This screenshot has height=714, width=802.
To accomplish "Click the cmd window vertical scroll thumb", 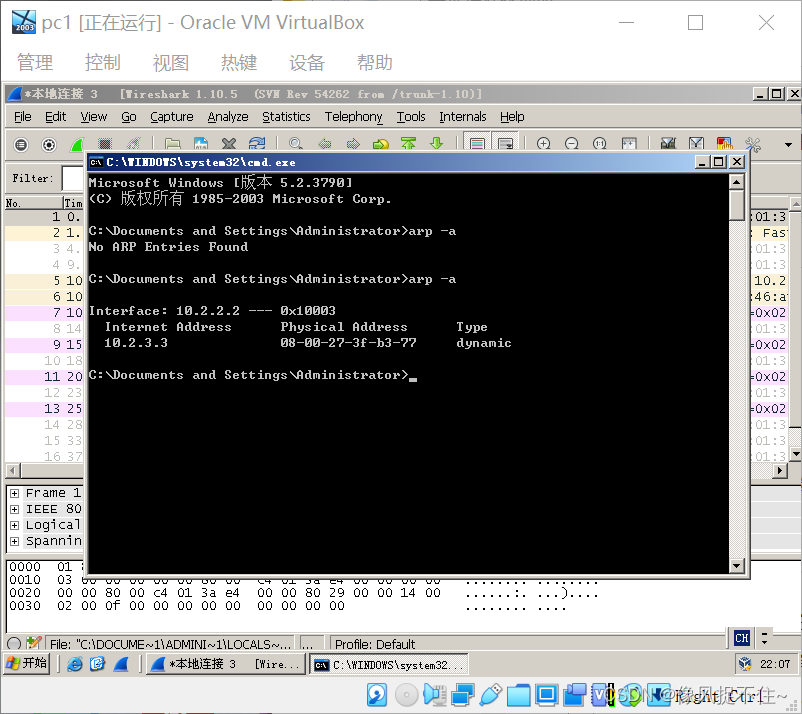I will (x=737, y=205).
